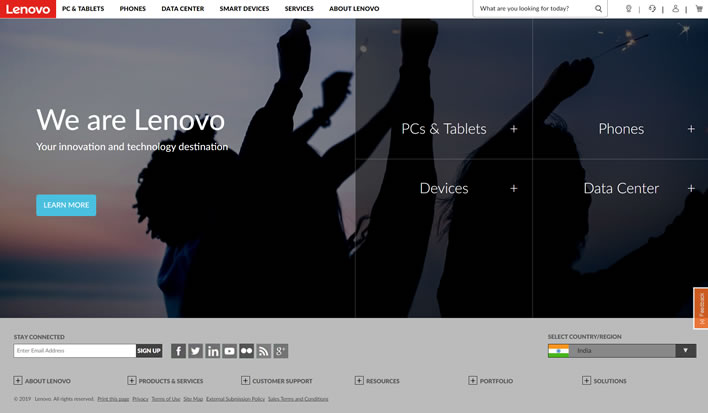
Task: Open Lenovo's Facebook page
Action: click(178, 351)
